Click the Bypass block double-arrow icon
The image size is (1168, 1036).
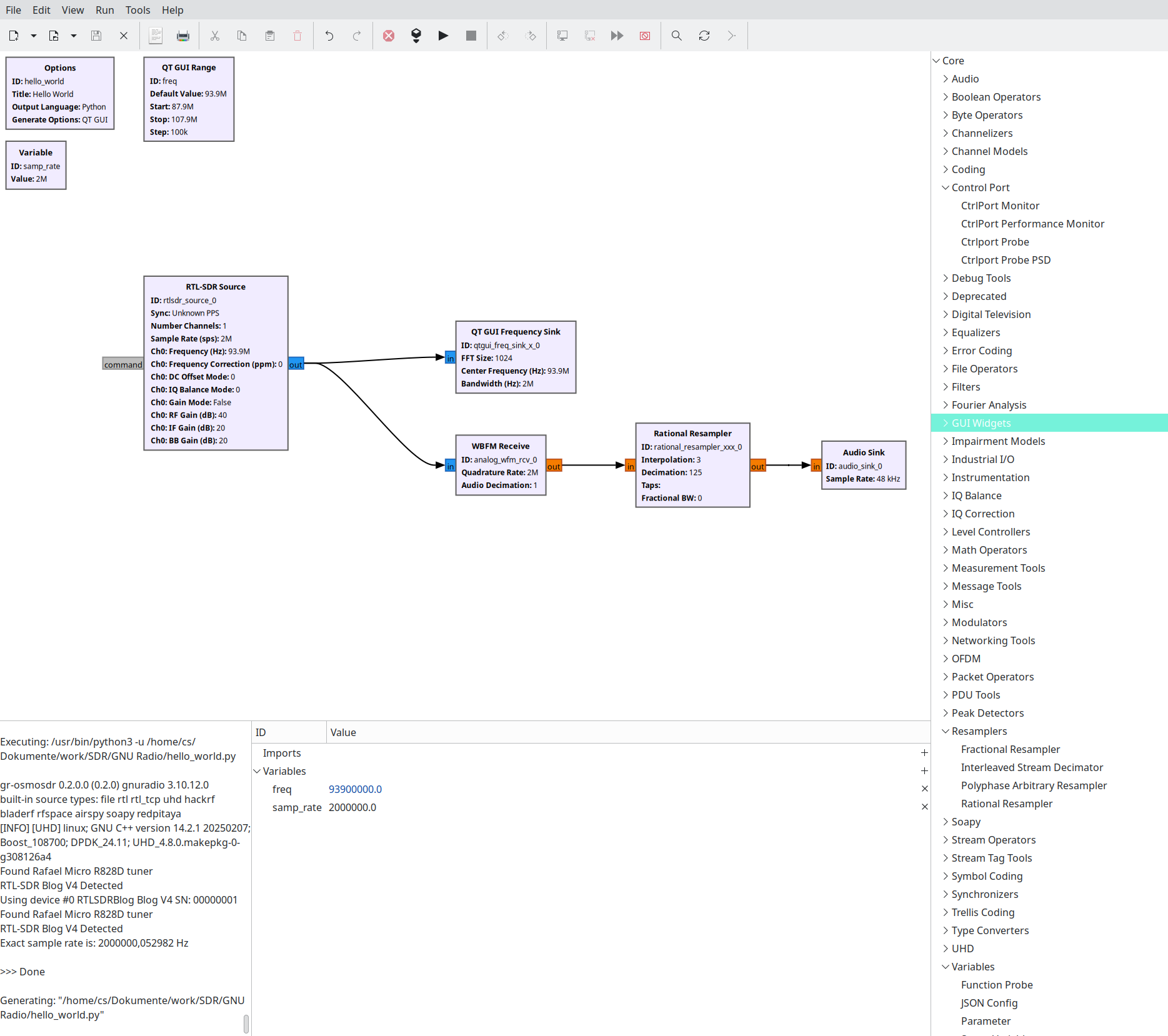[617, 36]
